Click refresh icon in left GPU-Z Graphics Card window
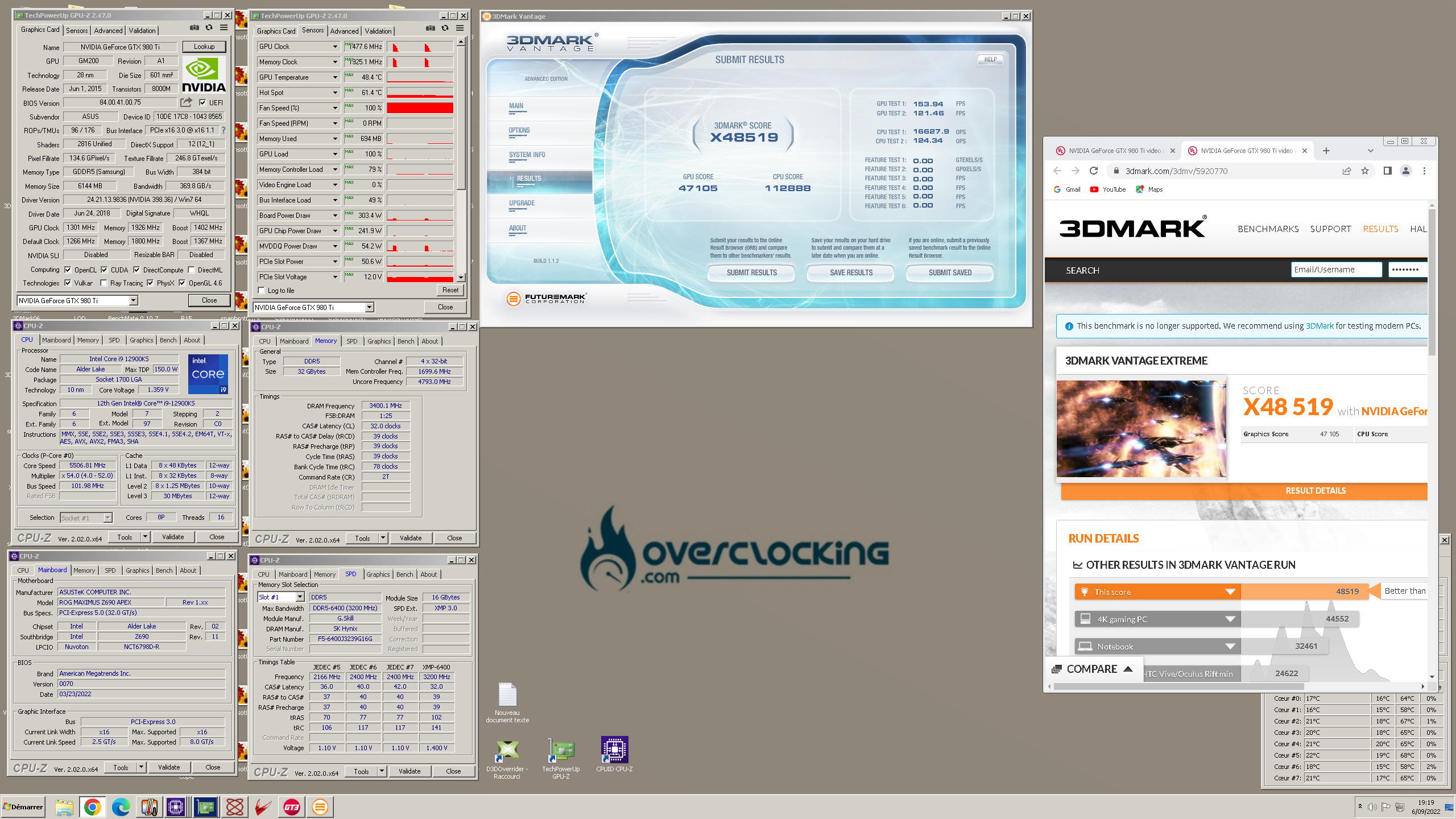Viewport: 1456px width, 819px height. 209,28
